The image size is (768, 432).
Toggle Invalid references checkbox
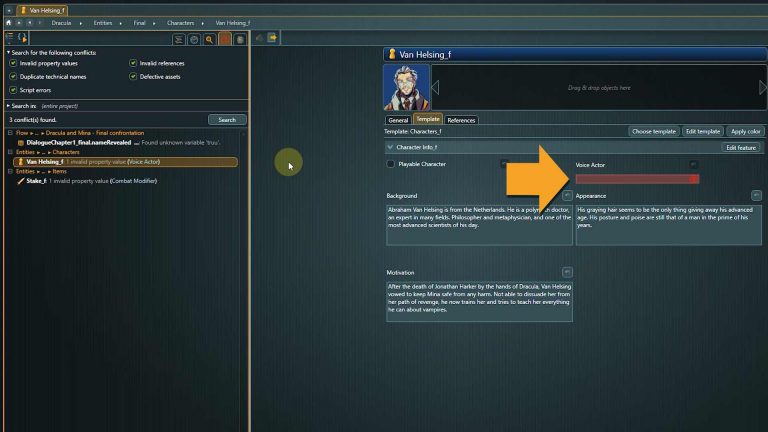pos(133,63)
